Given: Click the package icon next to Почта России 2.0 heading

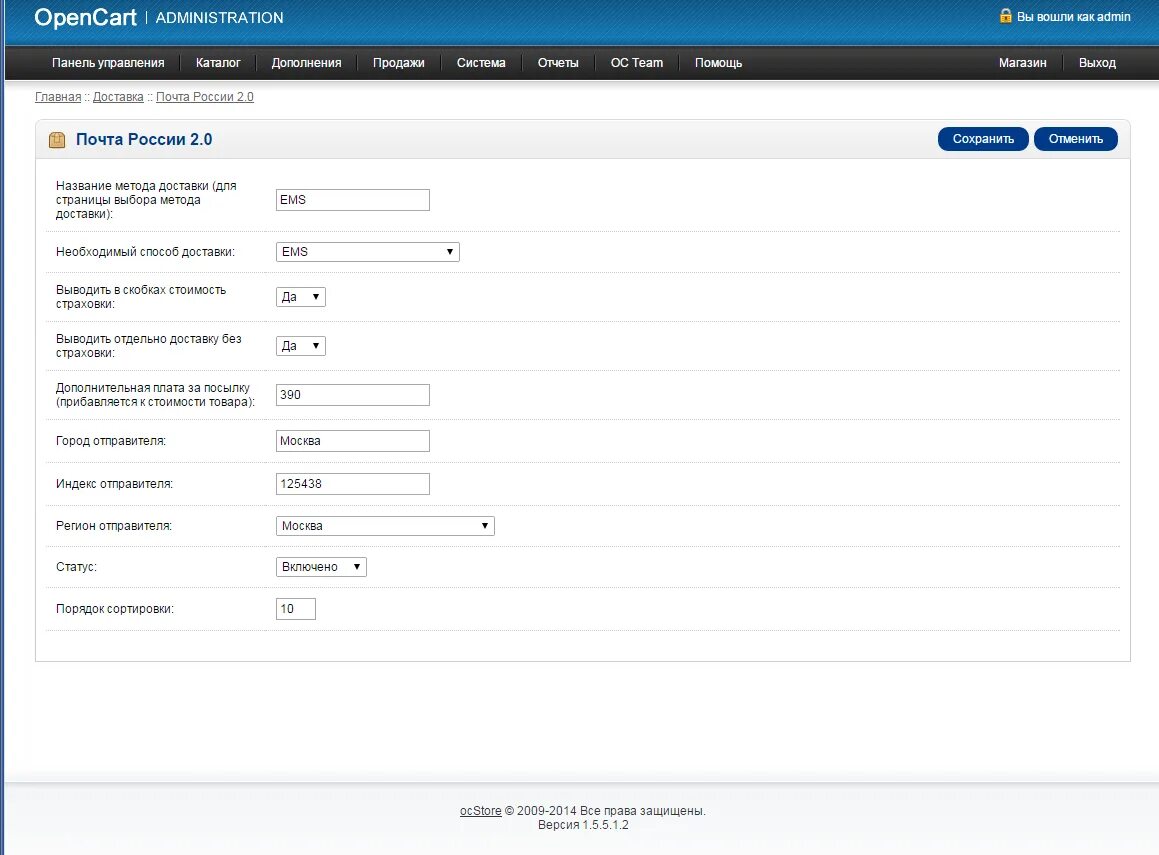Looking at the screenshot, I should click(57, 140).
